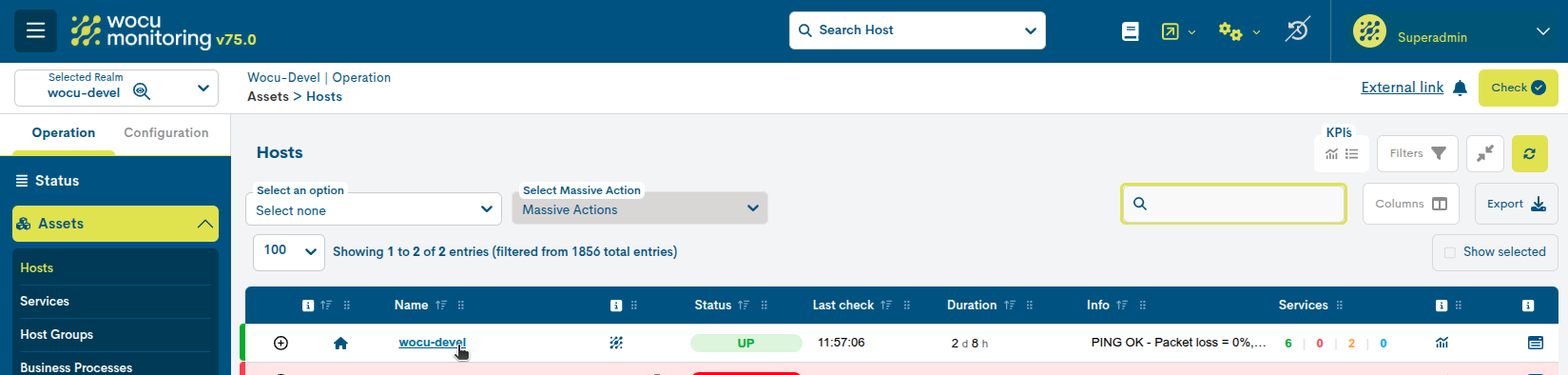Click the Last check time 11:57:06
Viewport: 1568px width, 375px height.
tap(842, 343)
